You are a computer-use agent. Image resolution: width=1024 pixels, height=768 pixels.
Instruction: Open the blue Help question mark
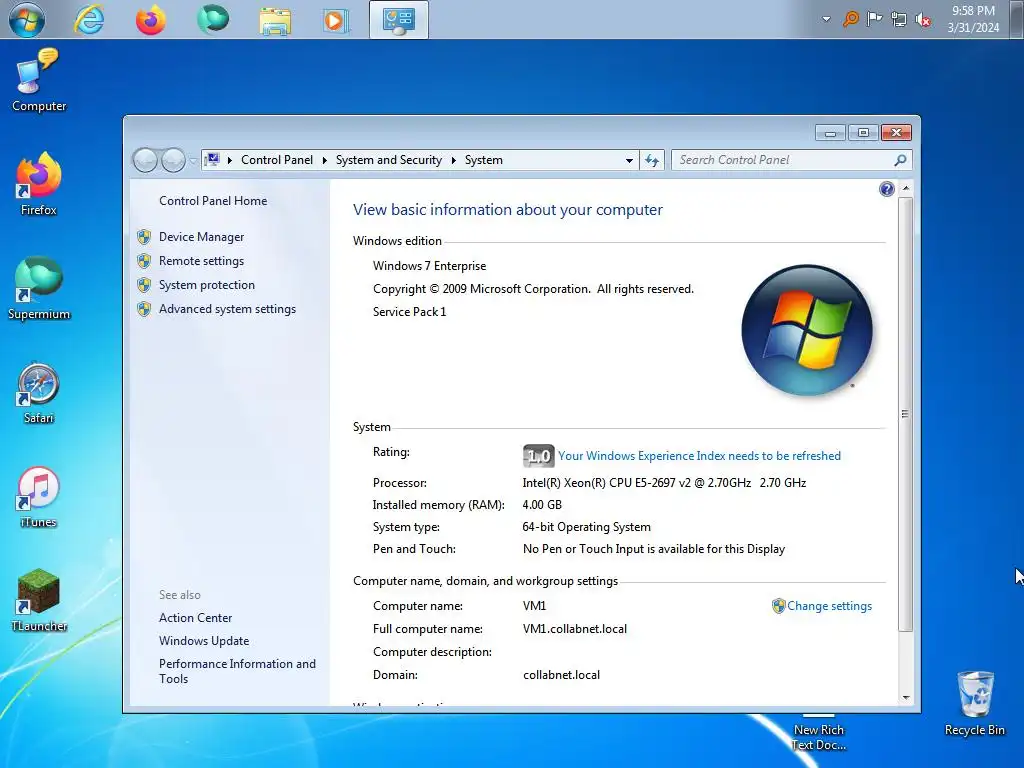(886, 189)
